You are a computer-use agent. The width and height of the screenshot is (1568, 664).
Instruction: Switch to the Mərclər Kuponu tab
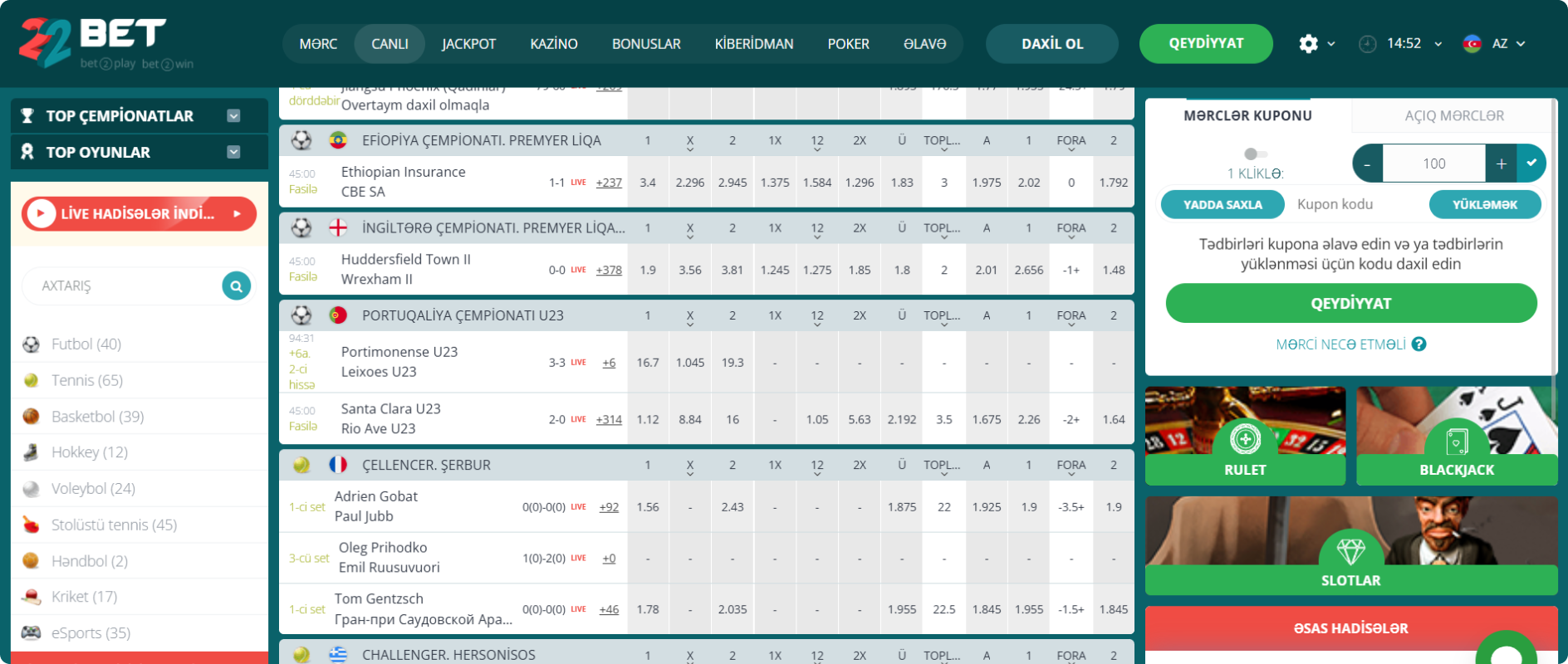pos(1247,115)
